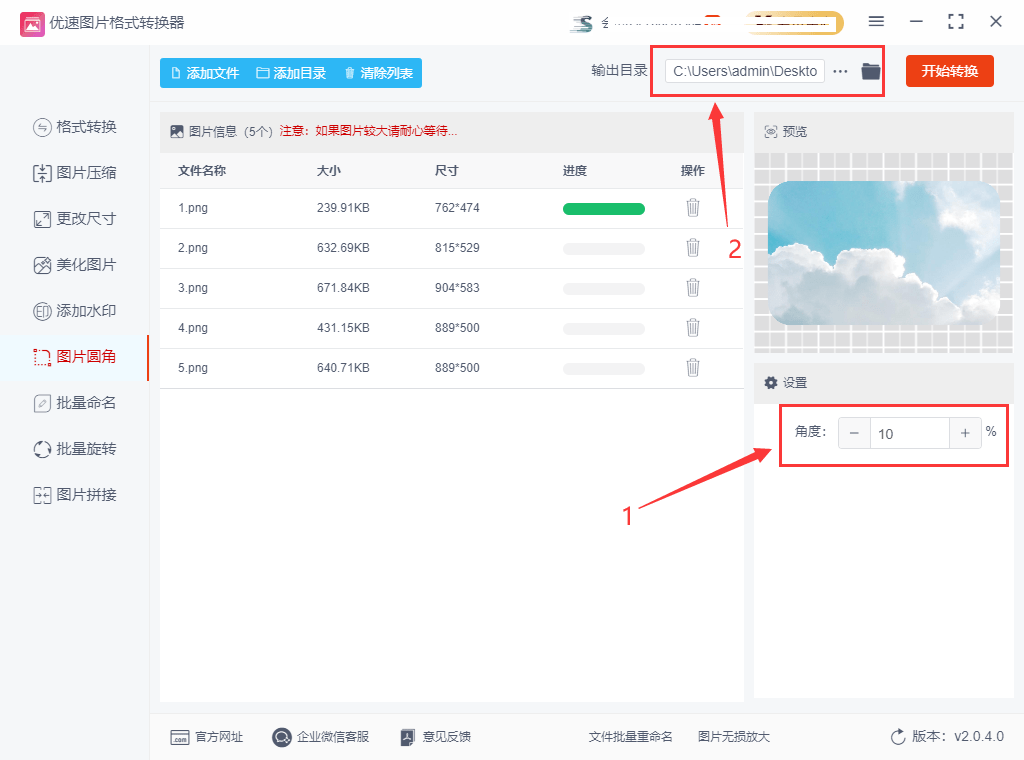
Task: Switch to 图片压缩 in the sidebar
Action: pyautogui.click(x=75, y=173)
